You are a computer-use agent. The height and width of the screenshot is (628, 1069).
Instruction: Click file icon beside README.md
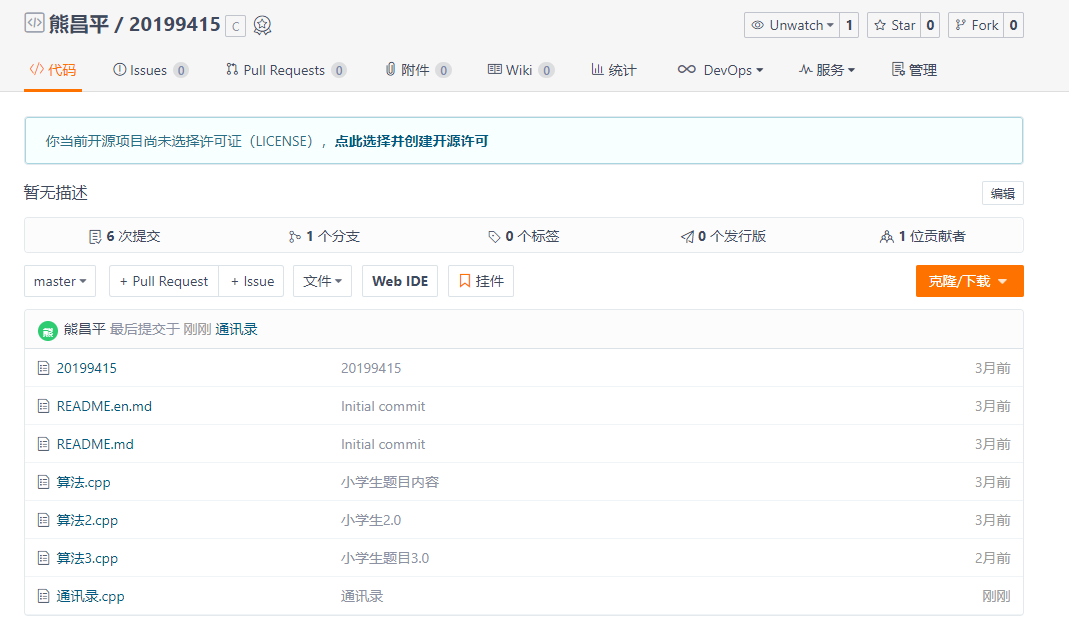44,445
